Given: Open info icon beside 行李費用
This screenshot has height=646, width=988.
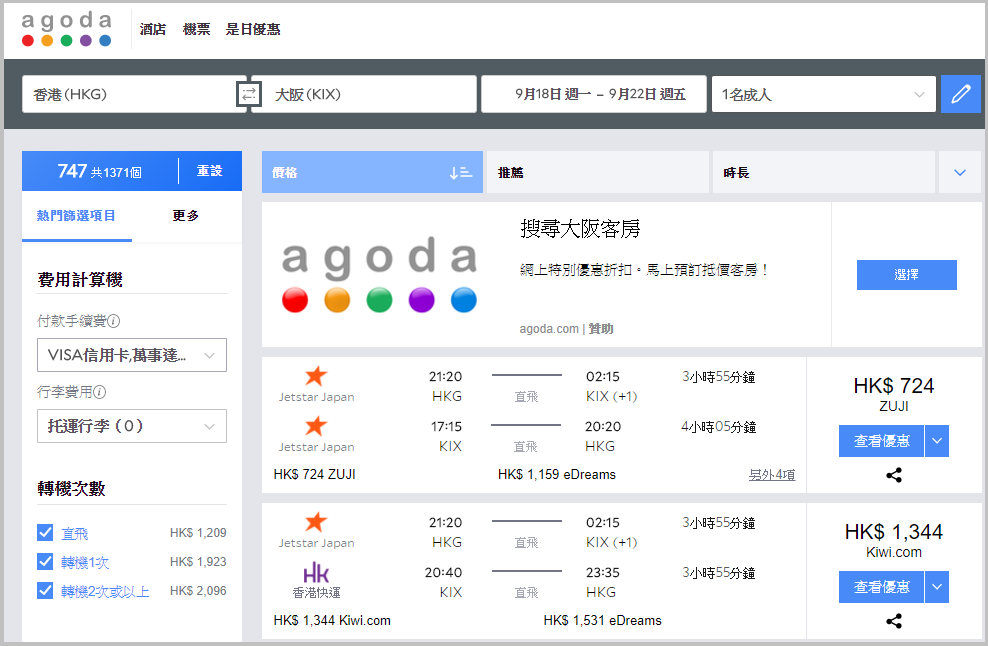Looking at the screenshot, I should click(x=100, y=392).
